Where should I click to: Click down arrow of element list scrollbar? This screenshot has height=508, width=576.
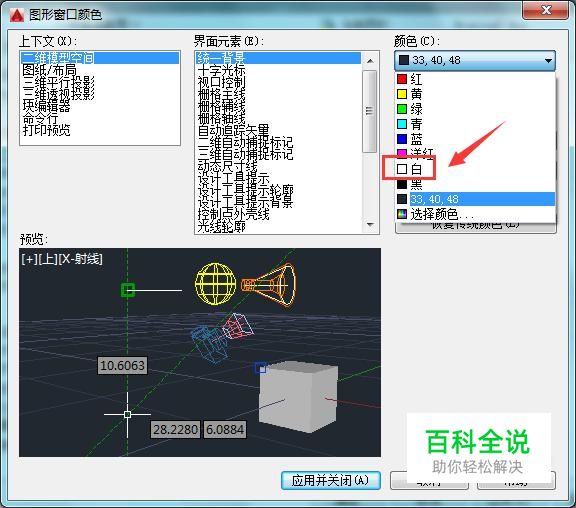coord(370,224)
